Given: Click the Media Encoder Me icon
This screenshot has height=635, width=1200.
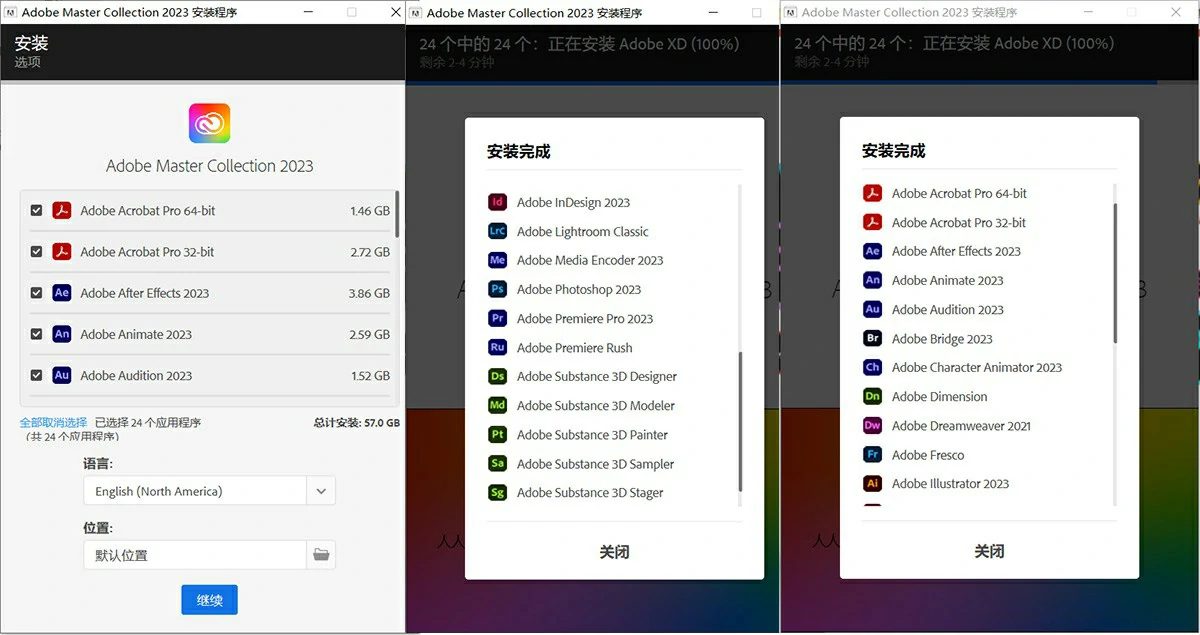Looking at the screenshot, I should pos(497,260).
